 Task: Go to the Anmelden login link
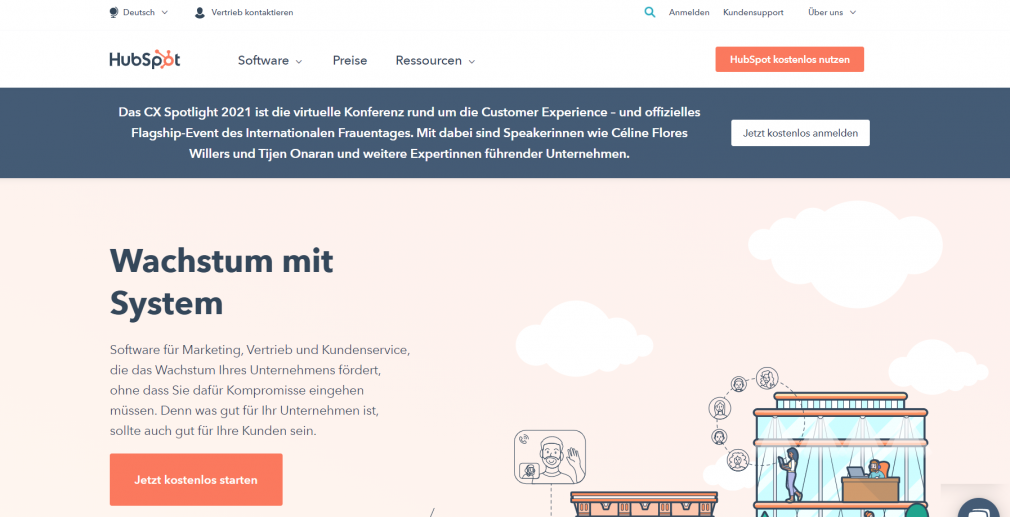click(x=689, y=12)
